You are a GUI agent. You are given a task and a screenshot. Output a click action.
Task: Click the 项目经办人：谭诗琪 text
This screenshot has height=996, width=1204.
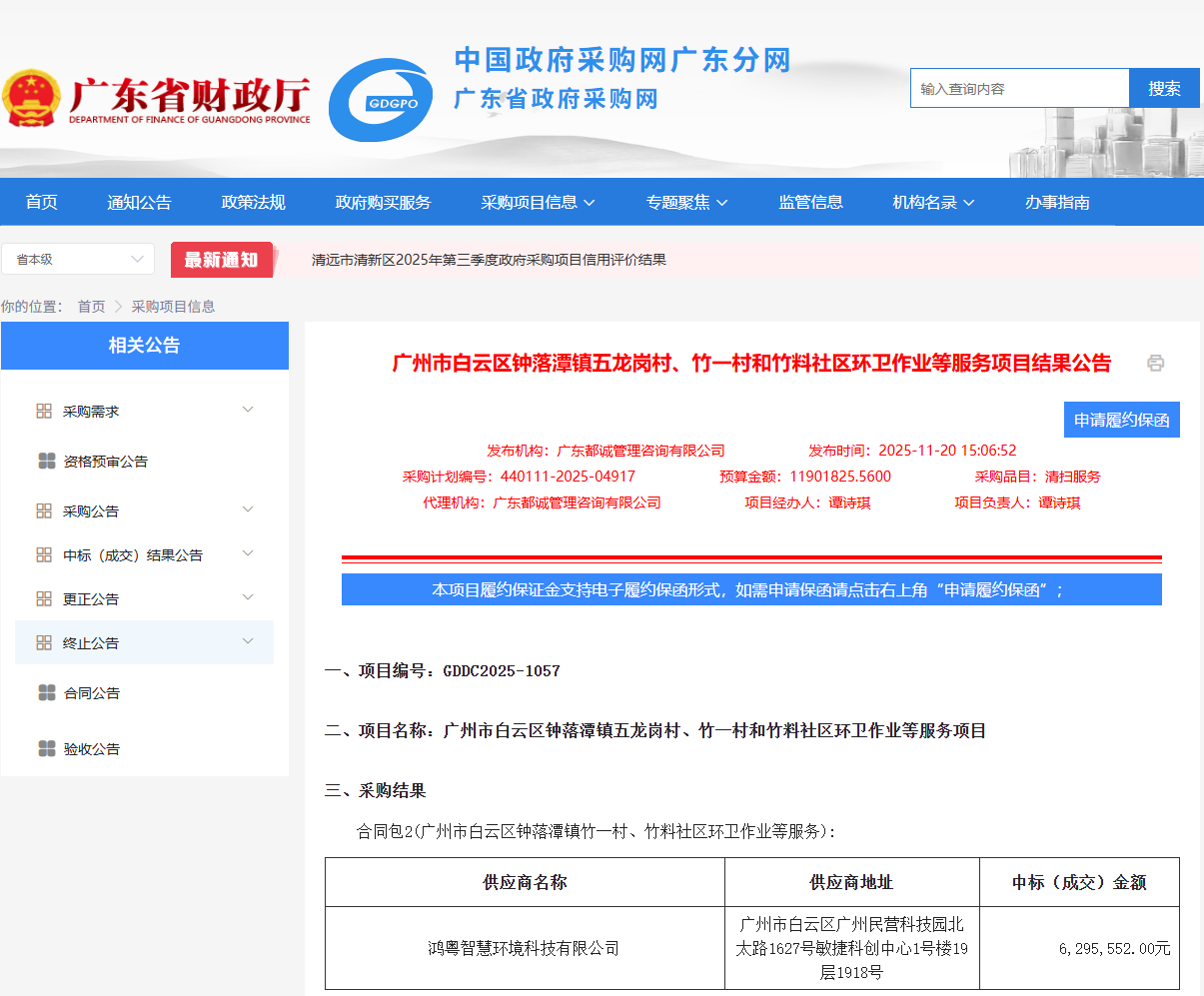pyautogui.click(x=807, y=502)
